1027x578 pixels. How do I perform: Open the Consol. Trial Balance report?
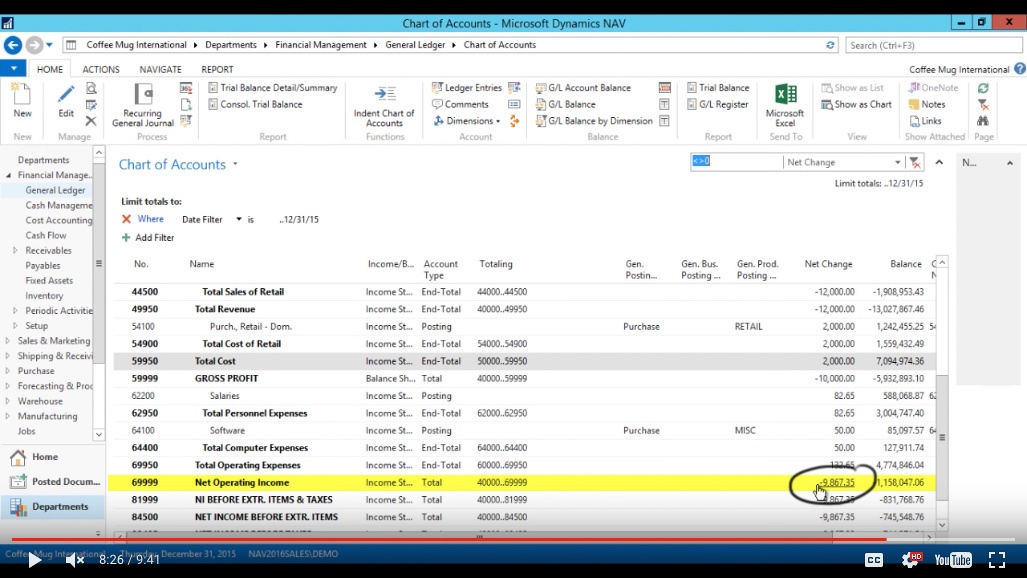(x=255, y=104)
